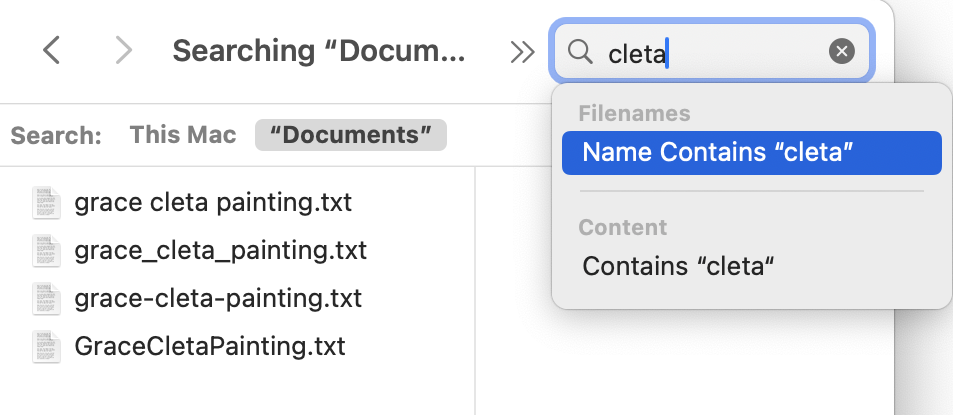The width and height of the screenshot is (953, 415).
Task: Click the Filenames section header in suggestions
Action: click(635, 114)
